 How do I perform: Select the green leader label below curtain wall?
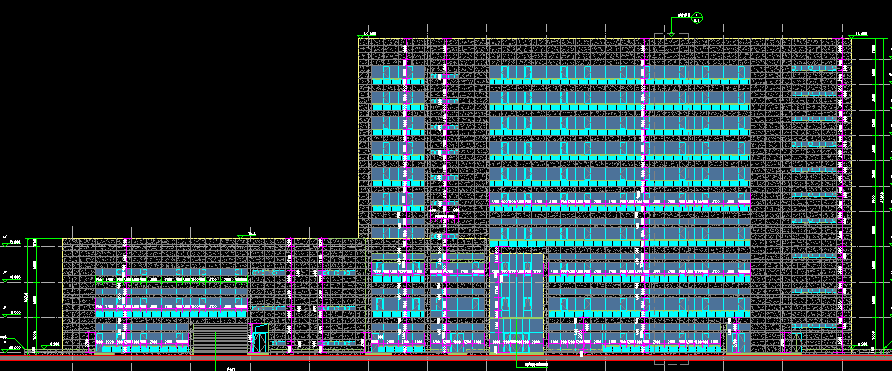coord(535,364)
